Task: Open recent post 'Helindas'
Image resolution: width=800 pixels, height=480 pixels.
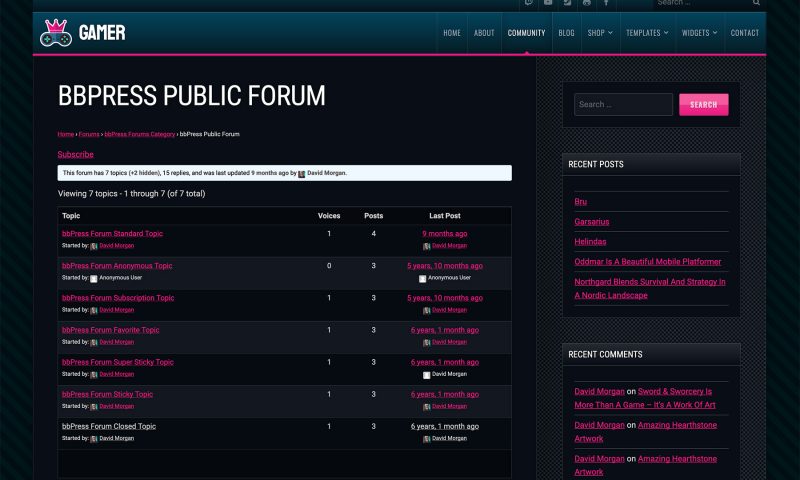Action: pos(590,242)
